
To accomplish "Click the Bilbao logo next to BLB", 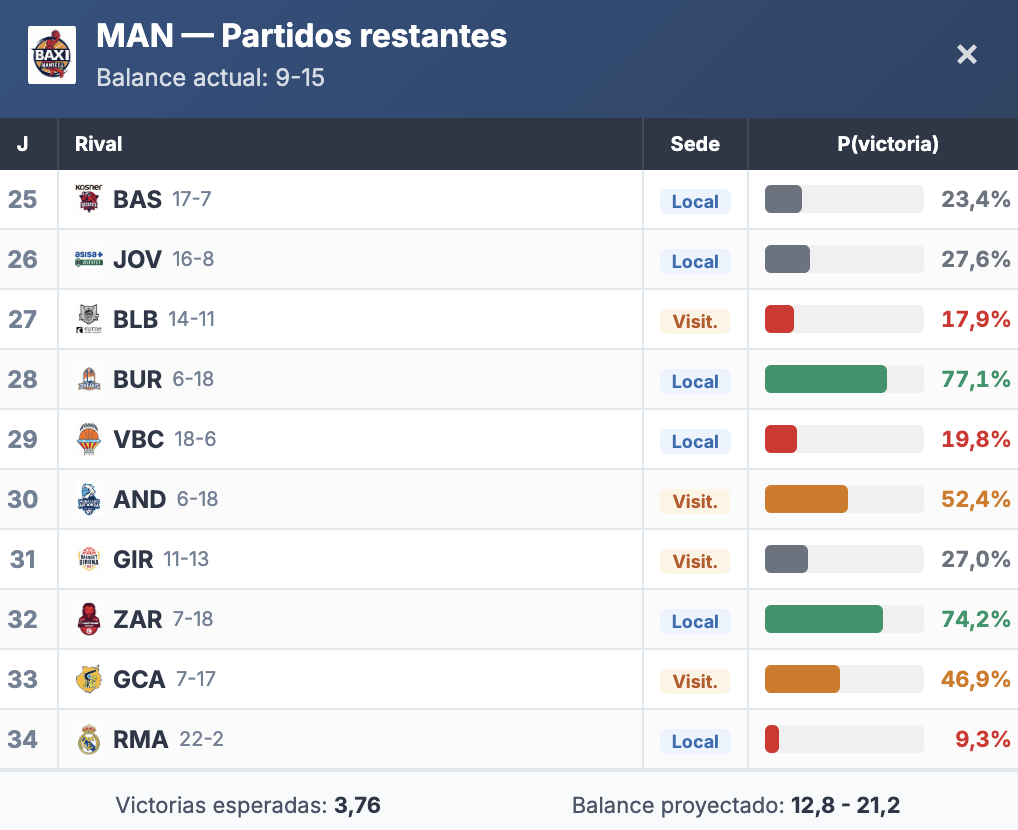I will coord(89,319).
